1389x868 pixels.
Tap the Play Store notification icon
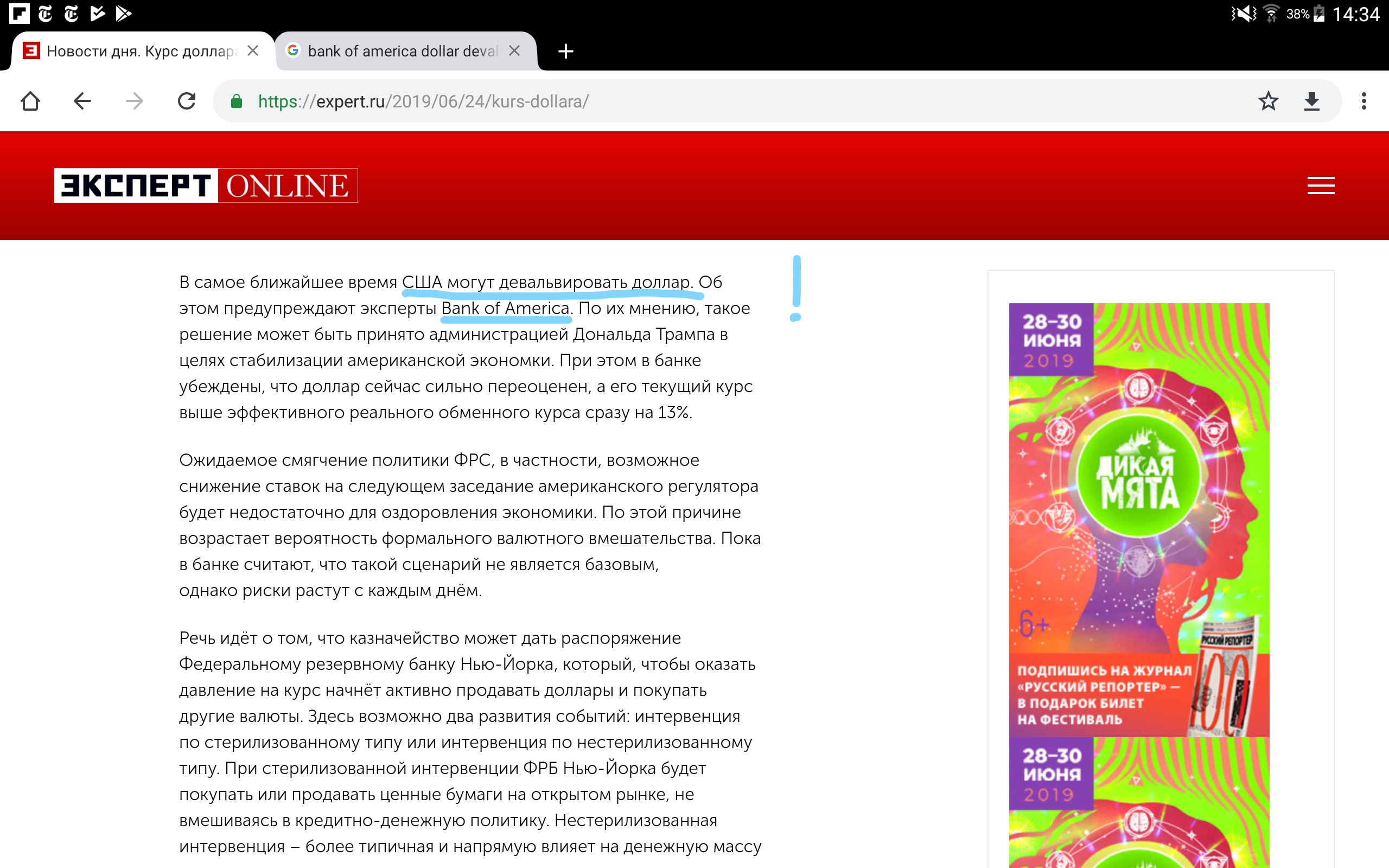pos(123,13)
